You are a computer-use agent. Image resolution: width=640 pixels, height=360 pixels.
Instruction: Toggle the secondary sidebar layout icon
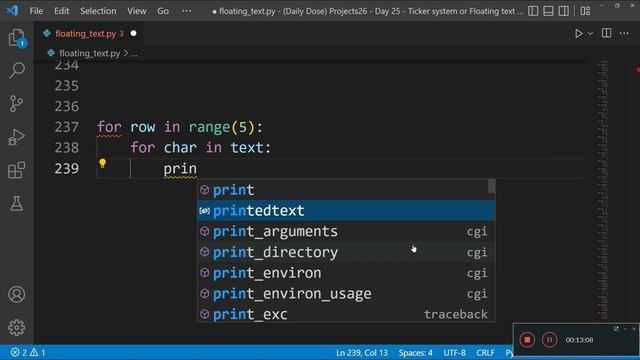pyautogui.click(x=564, y=11)
